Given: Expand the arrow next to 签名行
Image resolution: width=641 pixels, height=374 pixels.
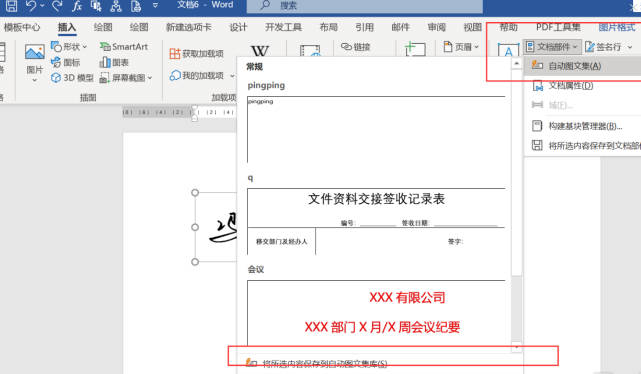Looking at the screenshot, I should point(630,47).
